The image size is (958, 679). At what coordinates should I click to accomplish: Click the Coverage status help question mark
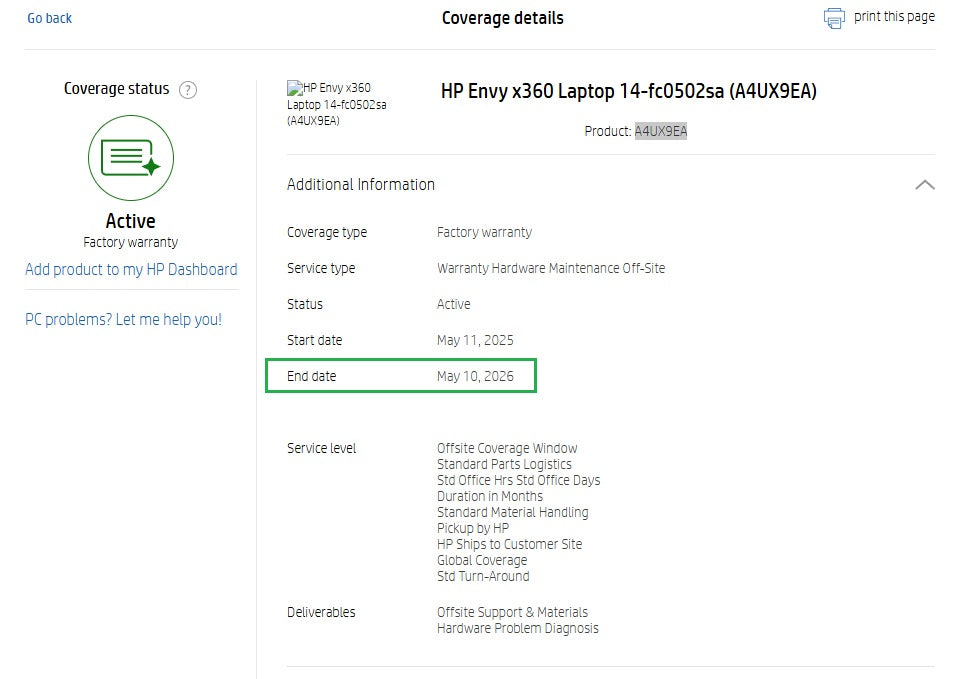[188, 90]
